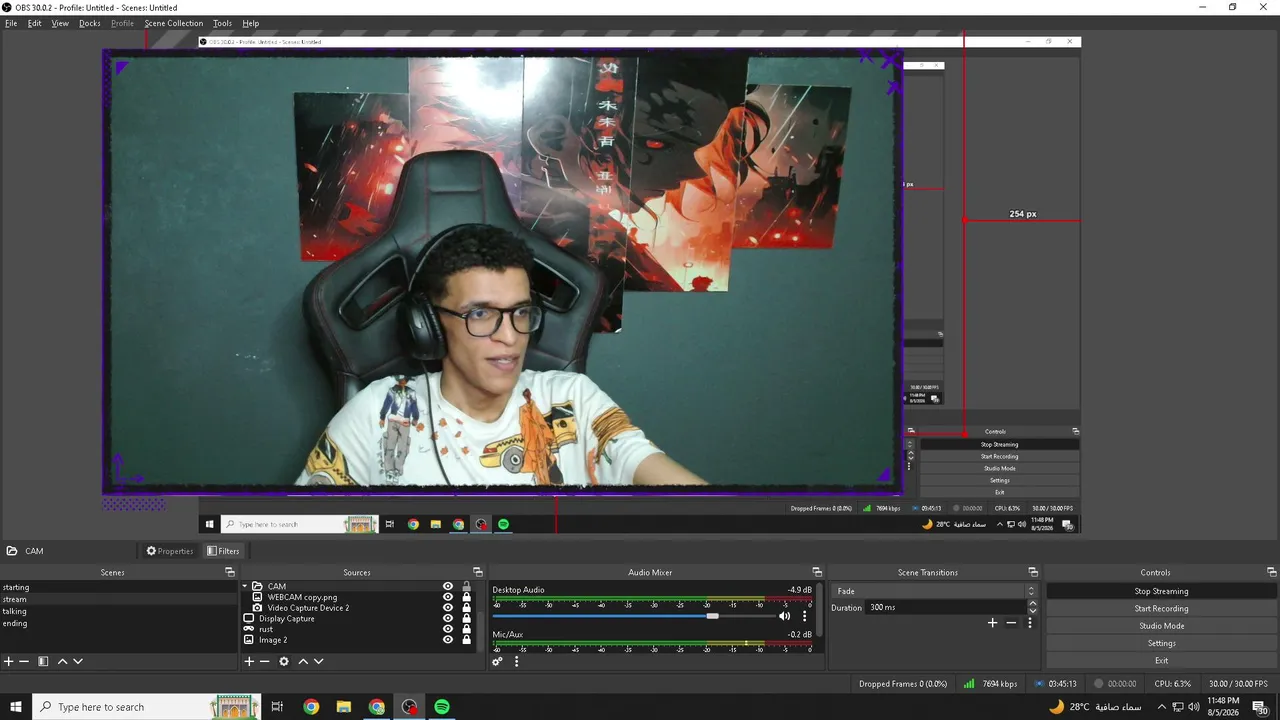The width and height of the screenshot is (1280, 720).
Task: Open the Edit menu
Action: pyautogui.click(x=34, y=23)
